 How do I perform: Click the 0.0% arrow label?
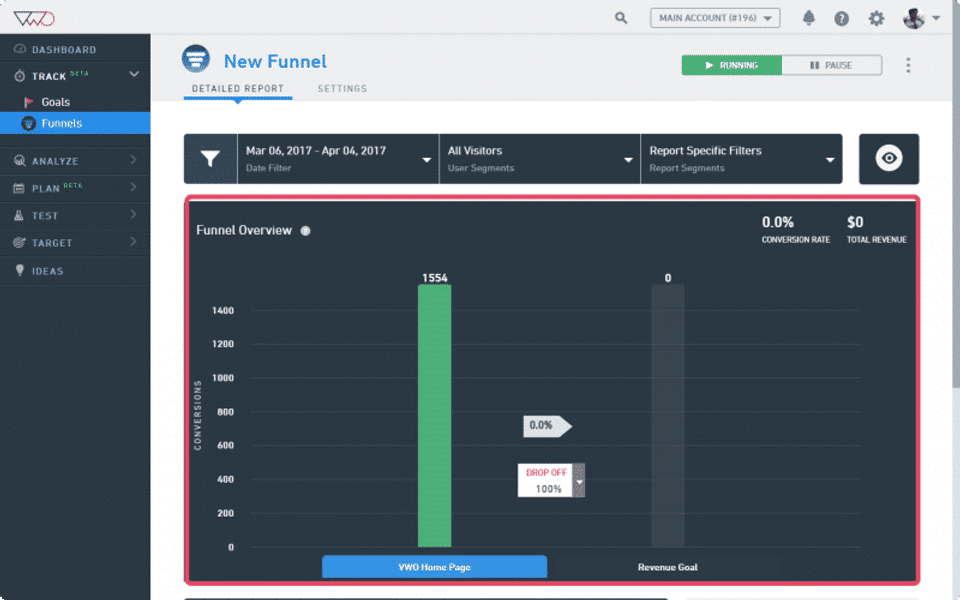tap(547, 426)
